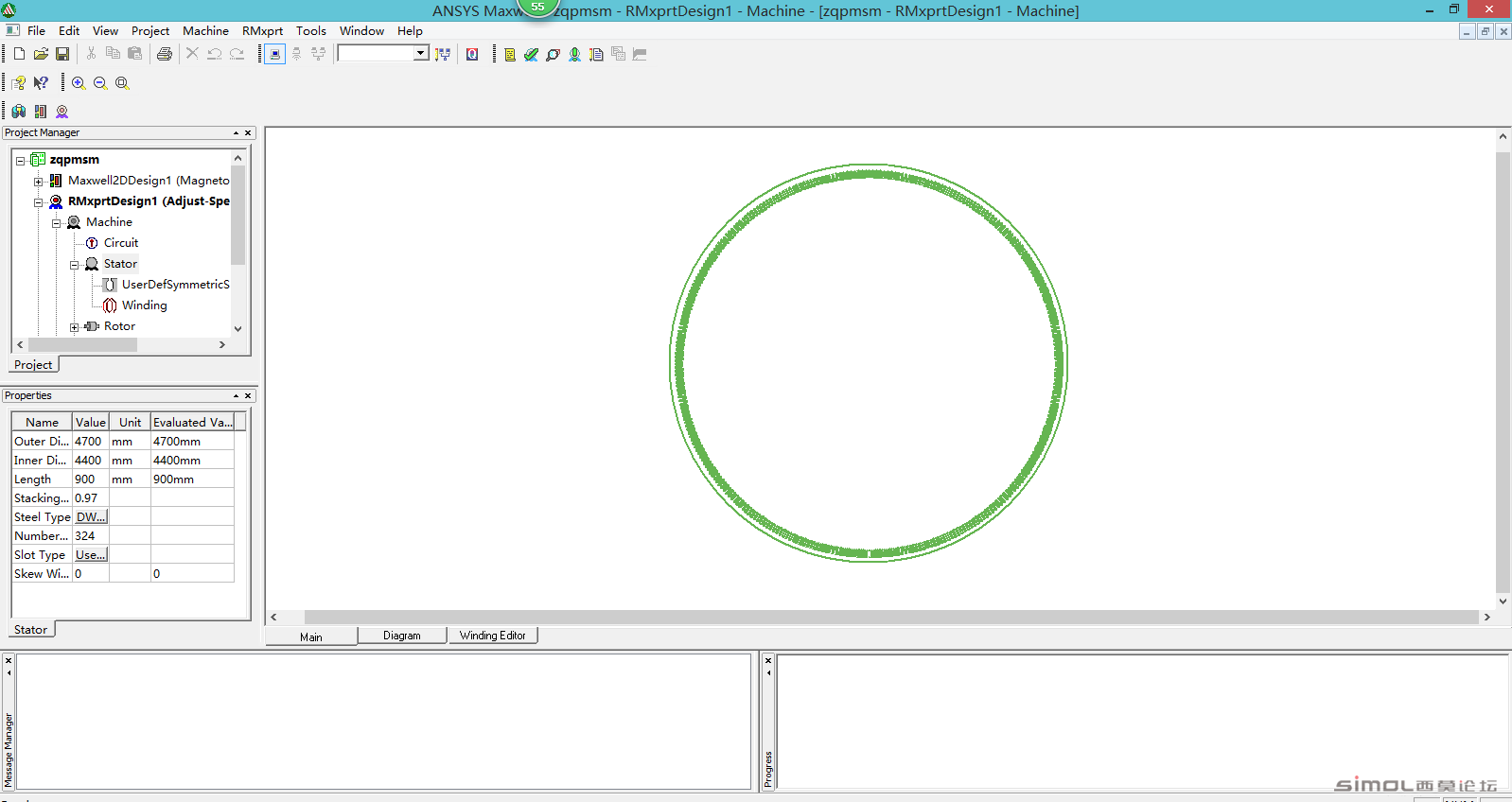Select Winding under Stator
This screenshot has width=1512, height=802.
point(145,305)
